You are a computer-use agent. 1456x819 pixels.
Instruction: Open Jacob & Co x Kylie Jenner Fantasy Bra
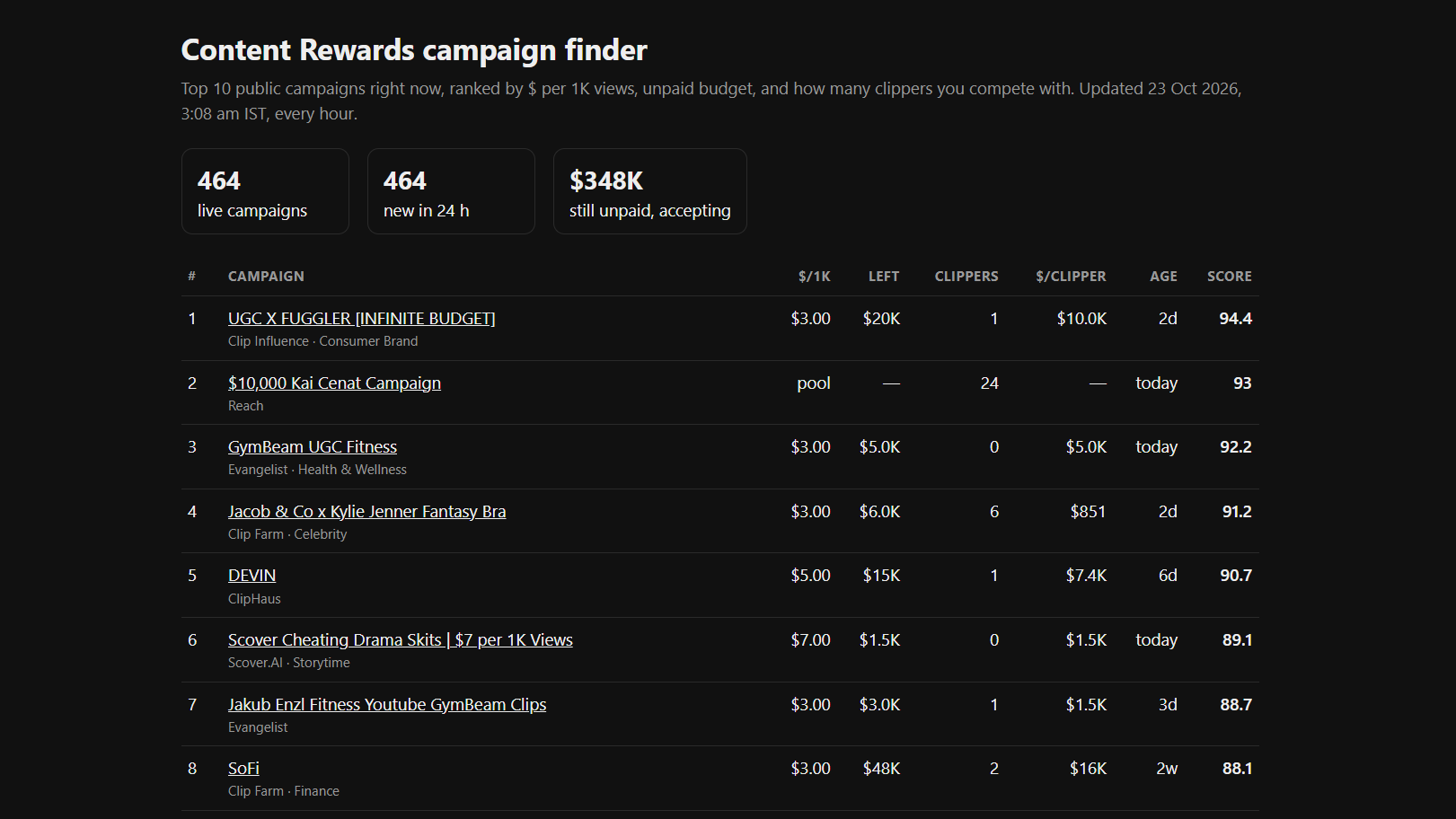(366, 512)
